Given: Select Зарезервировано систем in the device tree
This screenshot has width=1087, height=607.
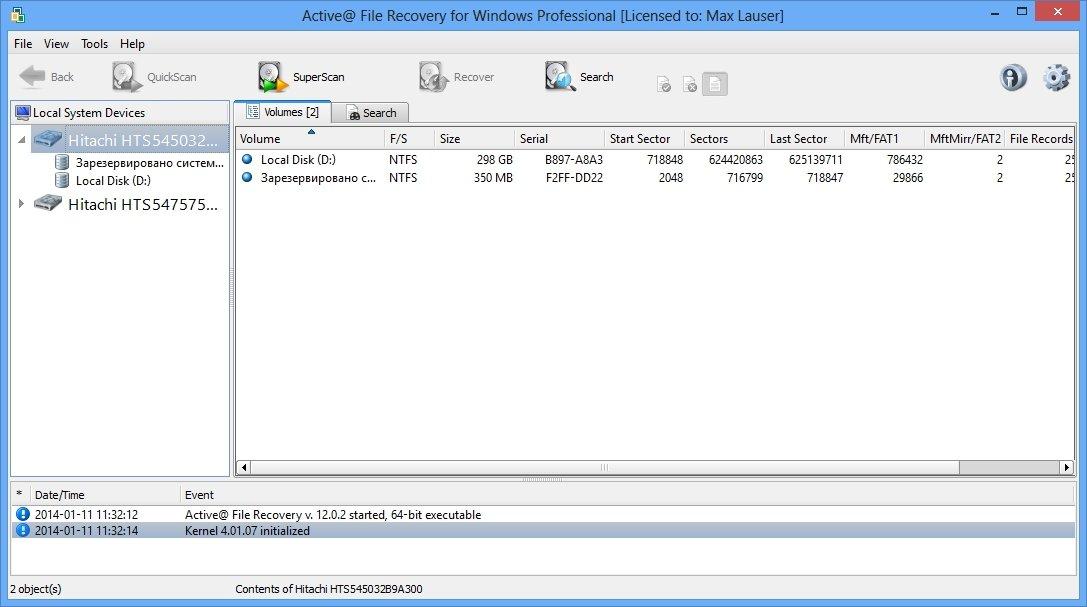Looking at the screenshot, I should 150,163.
